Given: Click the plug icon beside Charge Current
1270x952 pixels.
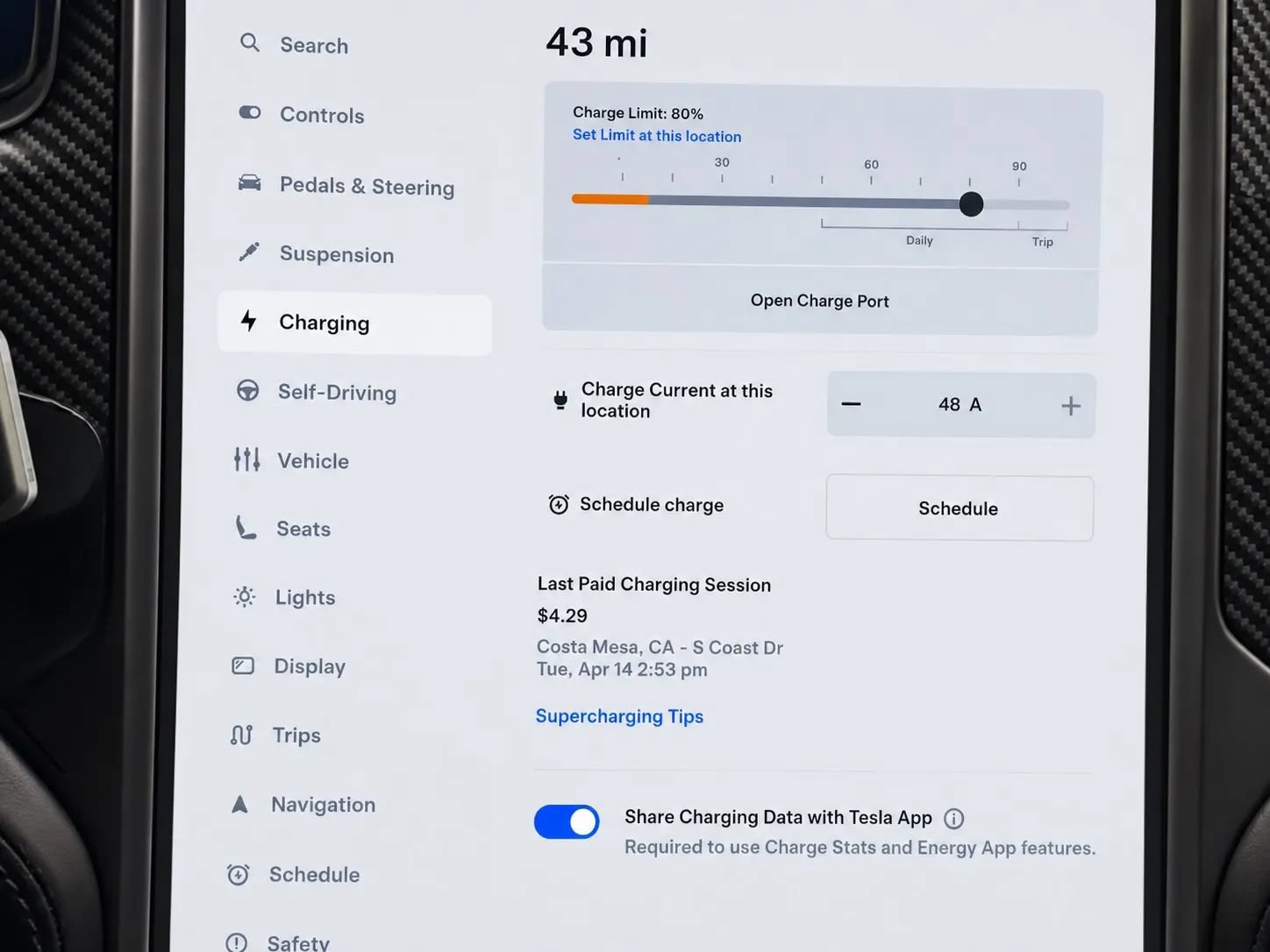Looking at the screenshot, I should [x=560, y=401].
